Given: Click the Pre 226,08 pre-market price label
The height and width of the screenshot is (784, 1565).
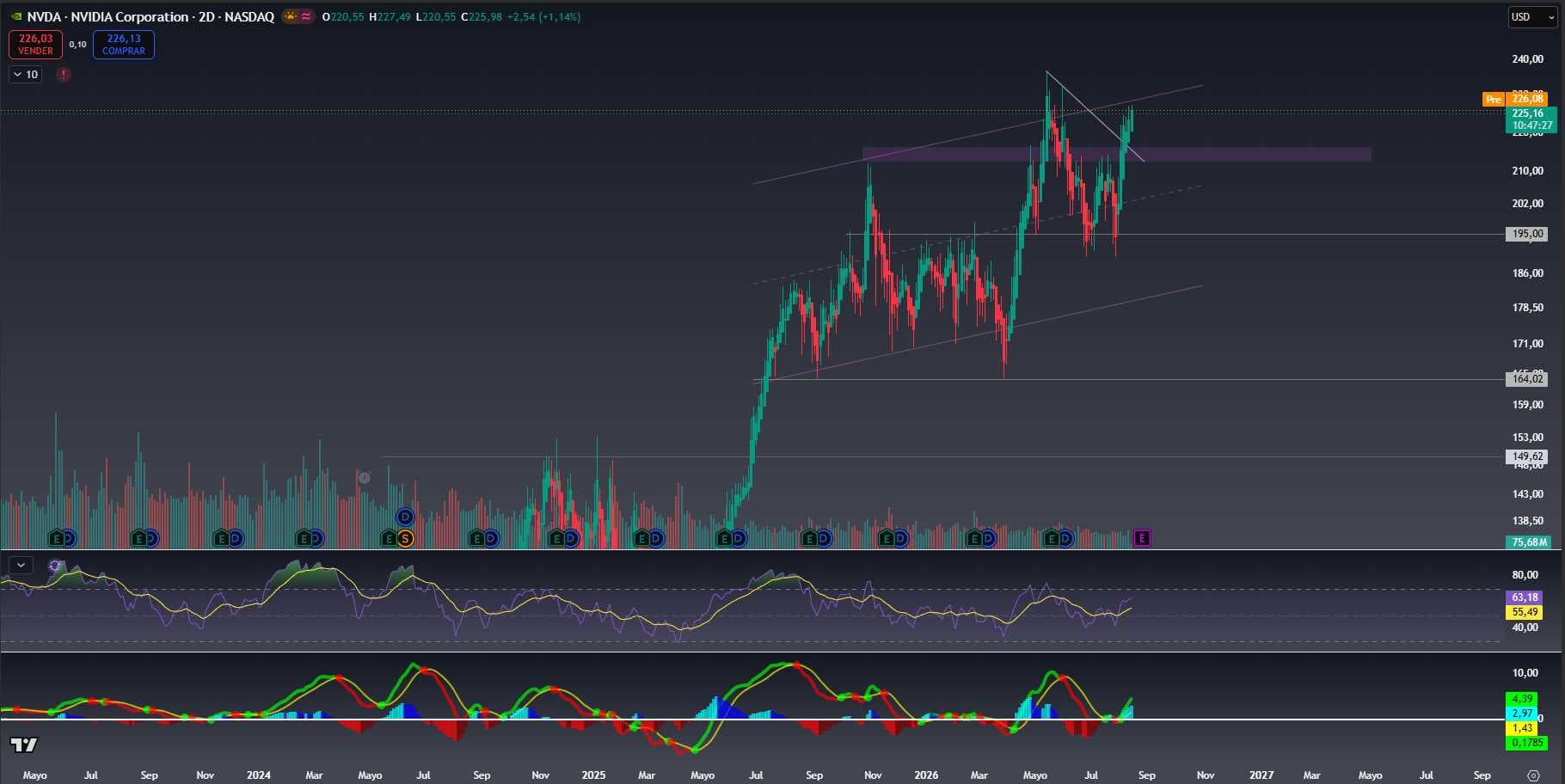Looking at the screenshot, I should click(x=1515, y=99).
